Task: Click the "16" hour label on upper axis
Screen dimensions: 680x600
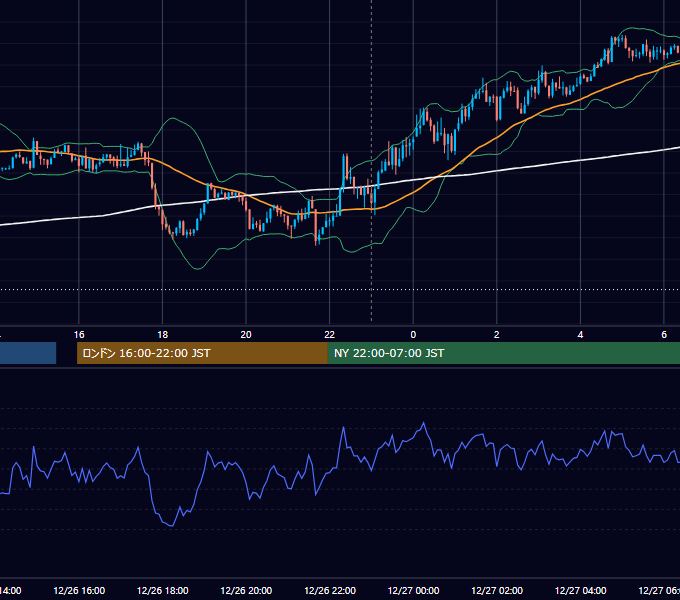Action: click(79, 335)
